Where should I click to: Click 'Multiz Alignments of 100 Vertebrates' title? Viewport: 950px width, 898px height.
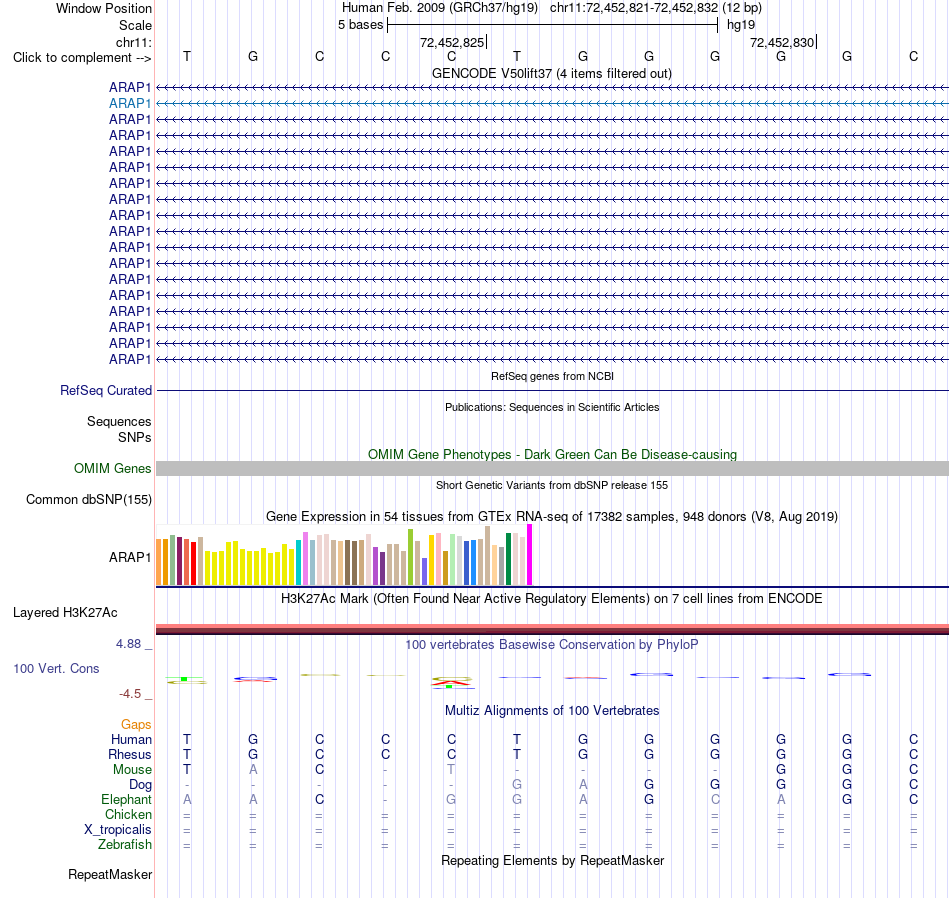click(552, 710)
